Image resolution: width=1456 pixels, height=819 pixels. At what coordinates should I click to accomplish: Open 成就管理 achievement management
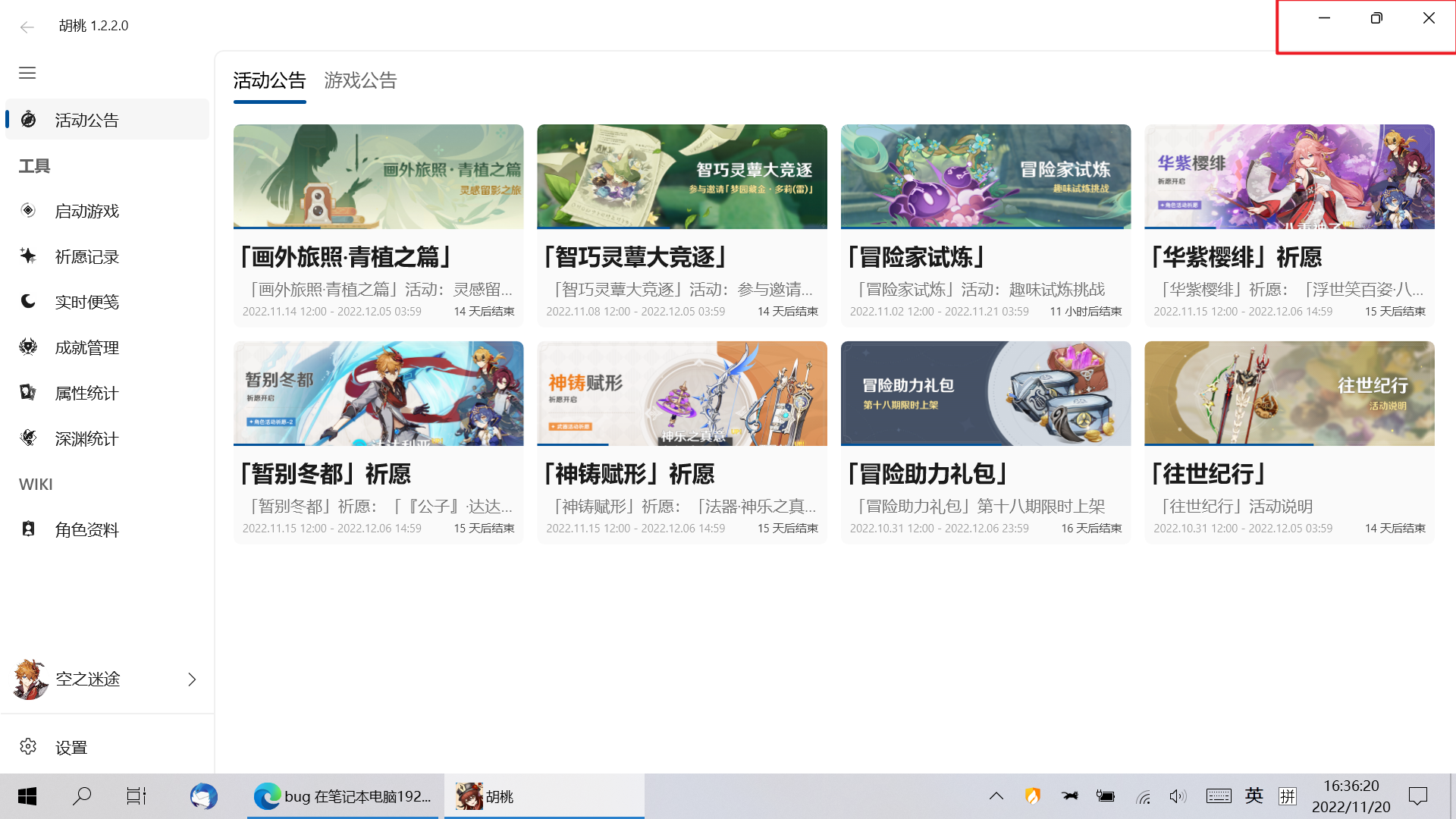click(x=86, y=347)
